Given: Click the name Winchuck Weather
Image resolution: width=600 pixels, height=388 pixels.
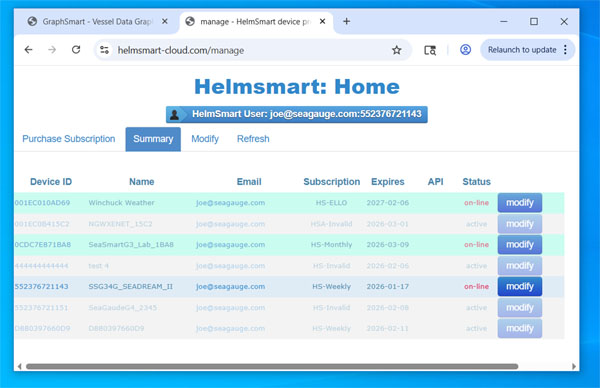Looking at the screenshot, I should point(121,203).
